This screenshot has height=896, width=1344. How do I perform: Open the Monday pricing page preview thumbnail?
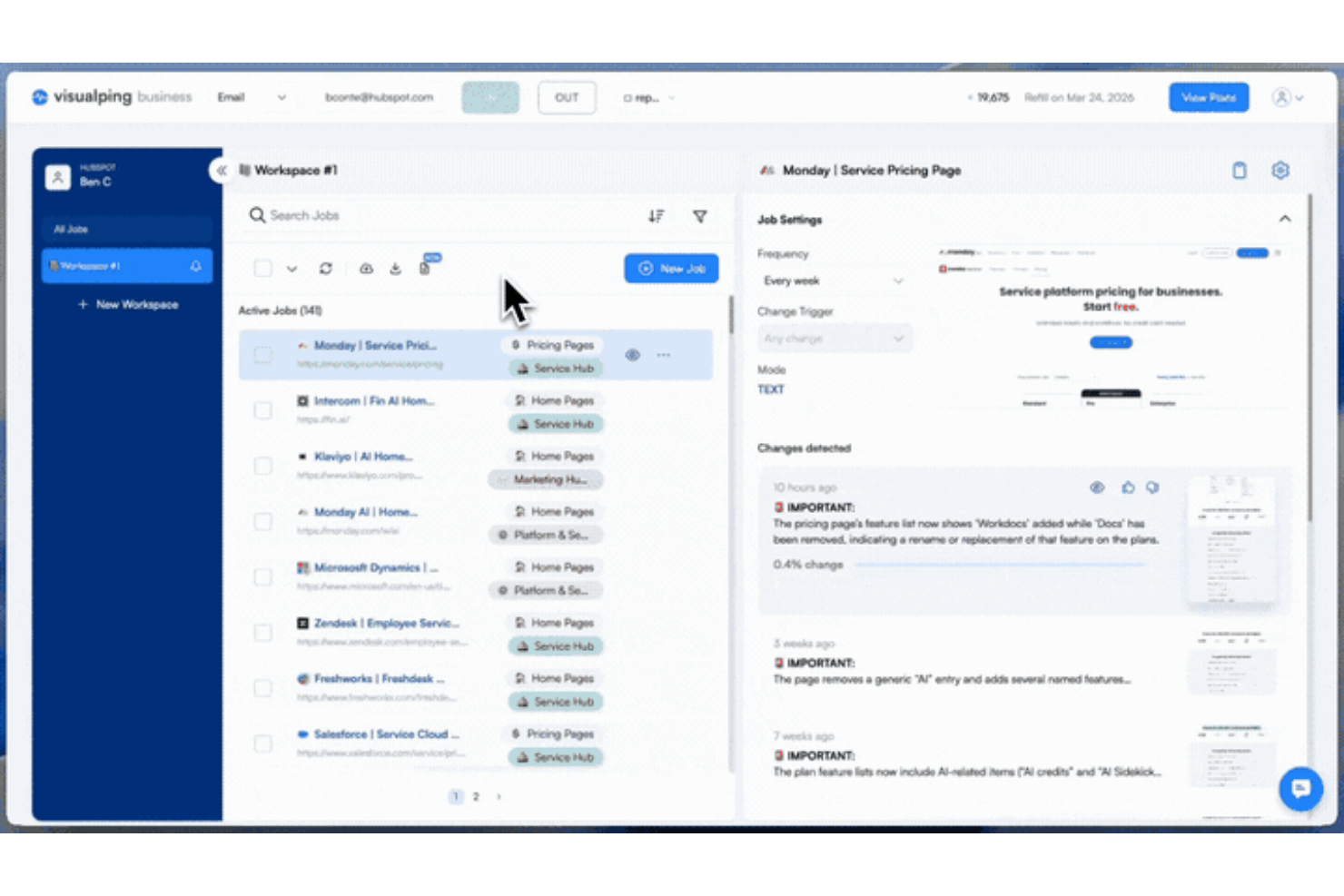[x=1111, y=330]
